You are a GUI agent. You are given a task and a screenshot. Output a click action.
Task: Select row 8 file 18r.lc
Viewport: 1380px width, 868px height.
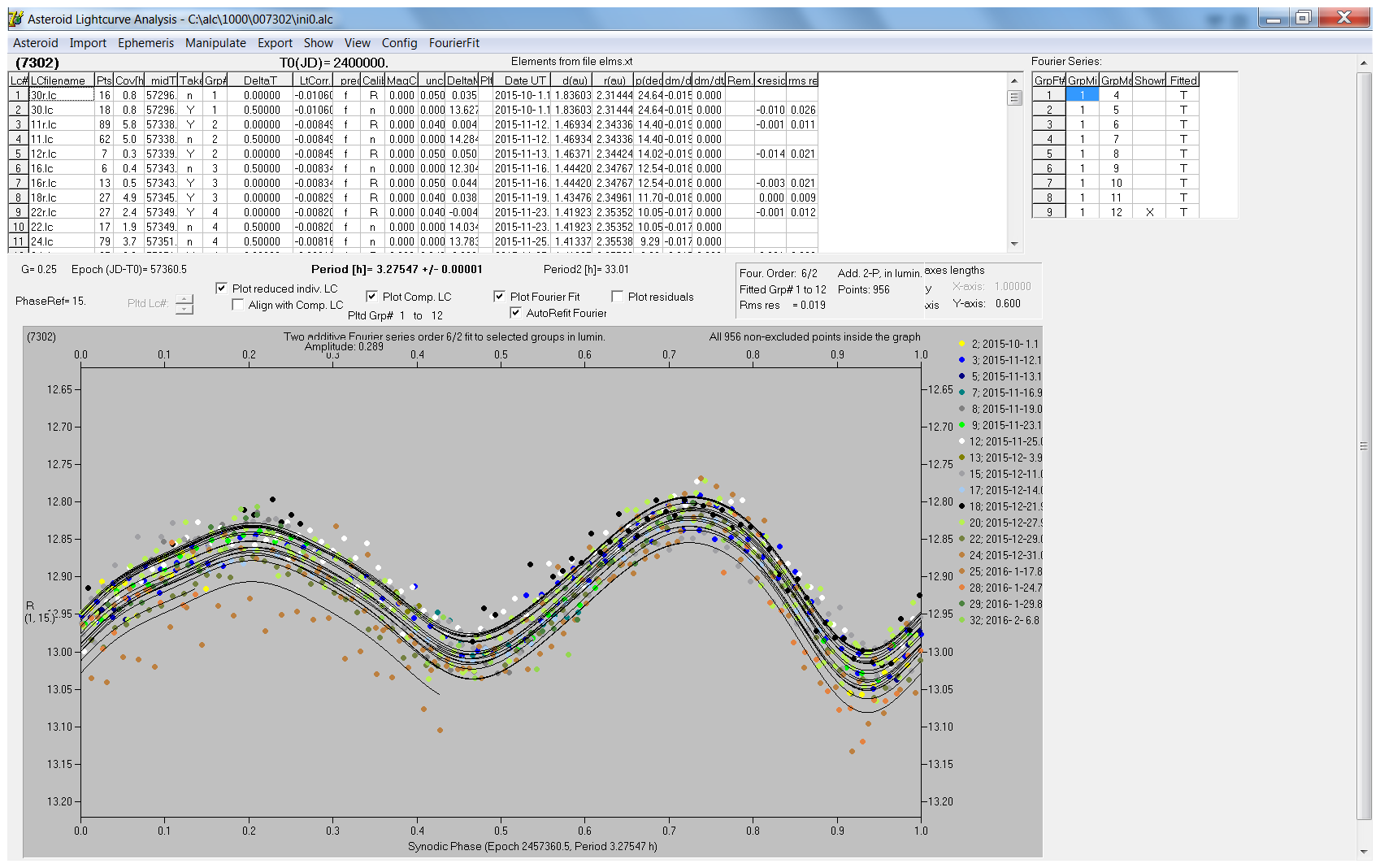[x=62, y=197]
